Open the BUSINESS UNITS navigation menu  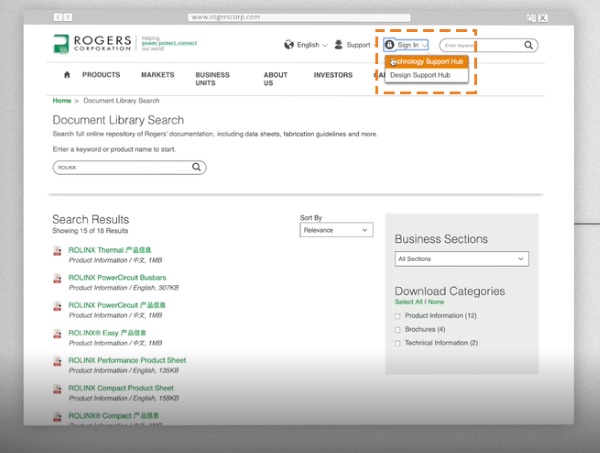point(212,79)
